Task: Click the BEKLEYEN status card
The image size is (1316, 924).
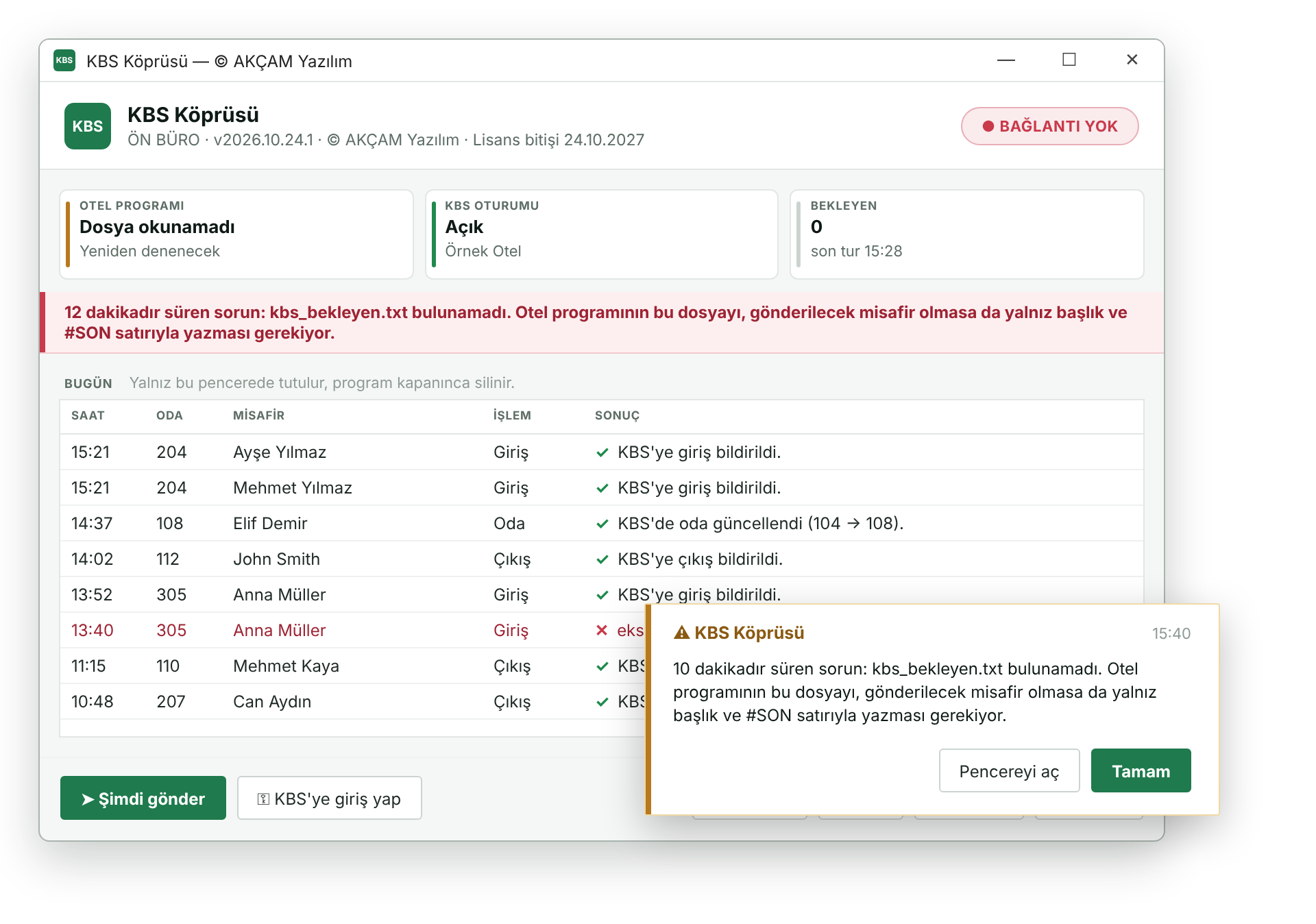Action: 967,234
